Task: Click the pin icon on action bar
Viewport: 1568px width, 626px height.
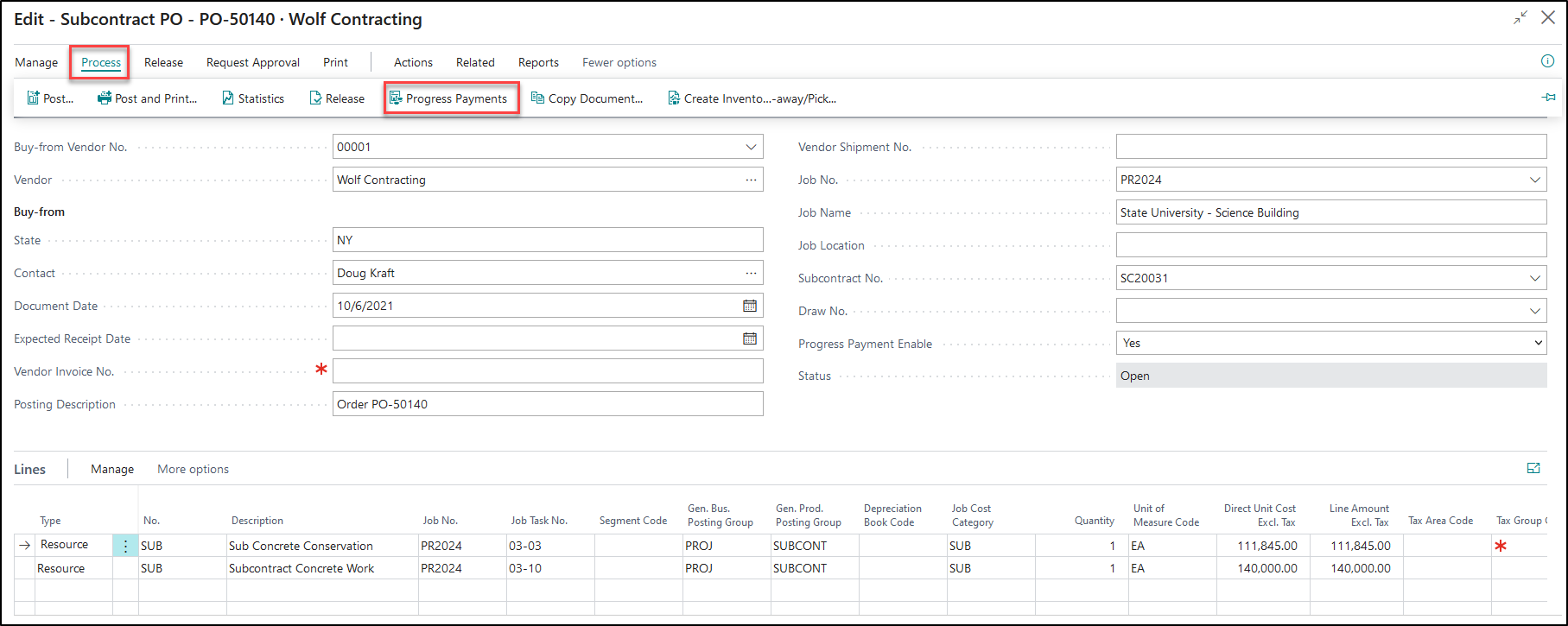Action: 1548,98
